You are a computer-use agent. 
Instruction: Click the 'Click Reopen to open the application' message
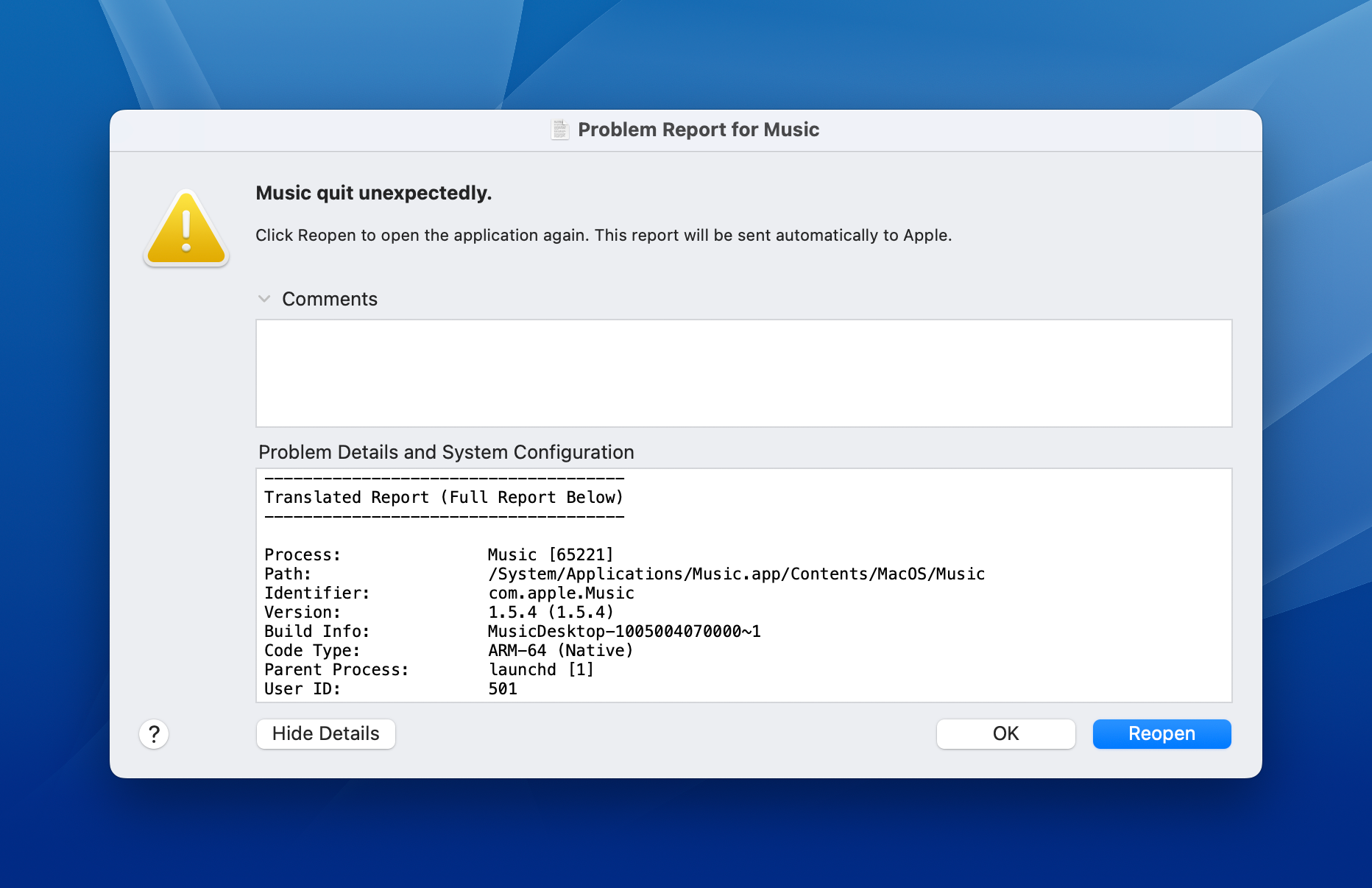[604, 235]
